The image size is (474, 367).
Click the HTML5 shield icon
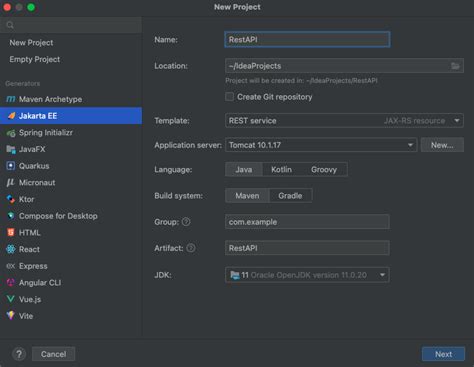pos(11,232)
